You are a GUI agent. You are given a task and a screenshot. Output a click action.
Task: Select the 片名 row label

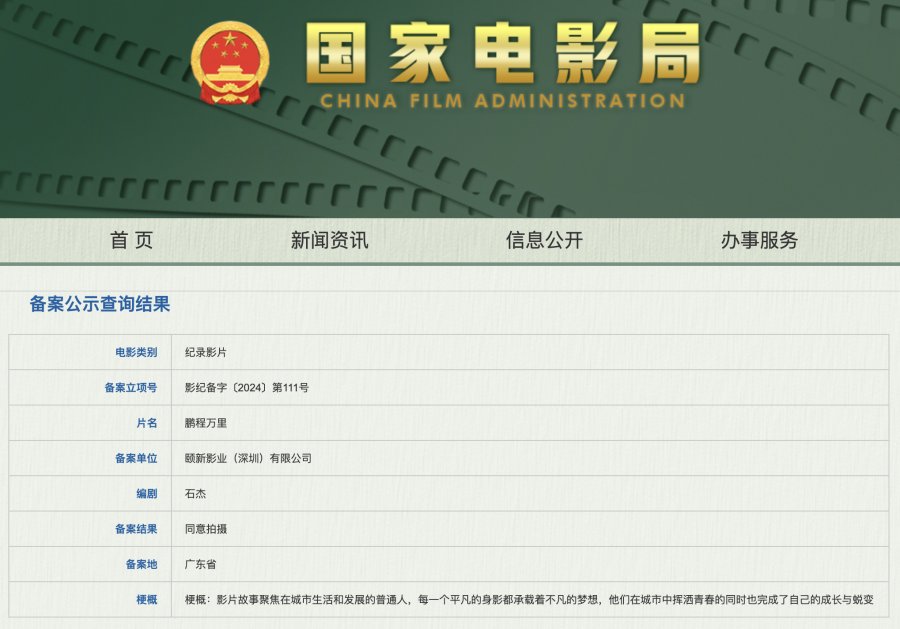(x=147, y=423)
